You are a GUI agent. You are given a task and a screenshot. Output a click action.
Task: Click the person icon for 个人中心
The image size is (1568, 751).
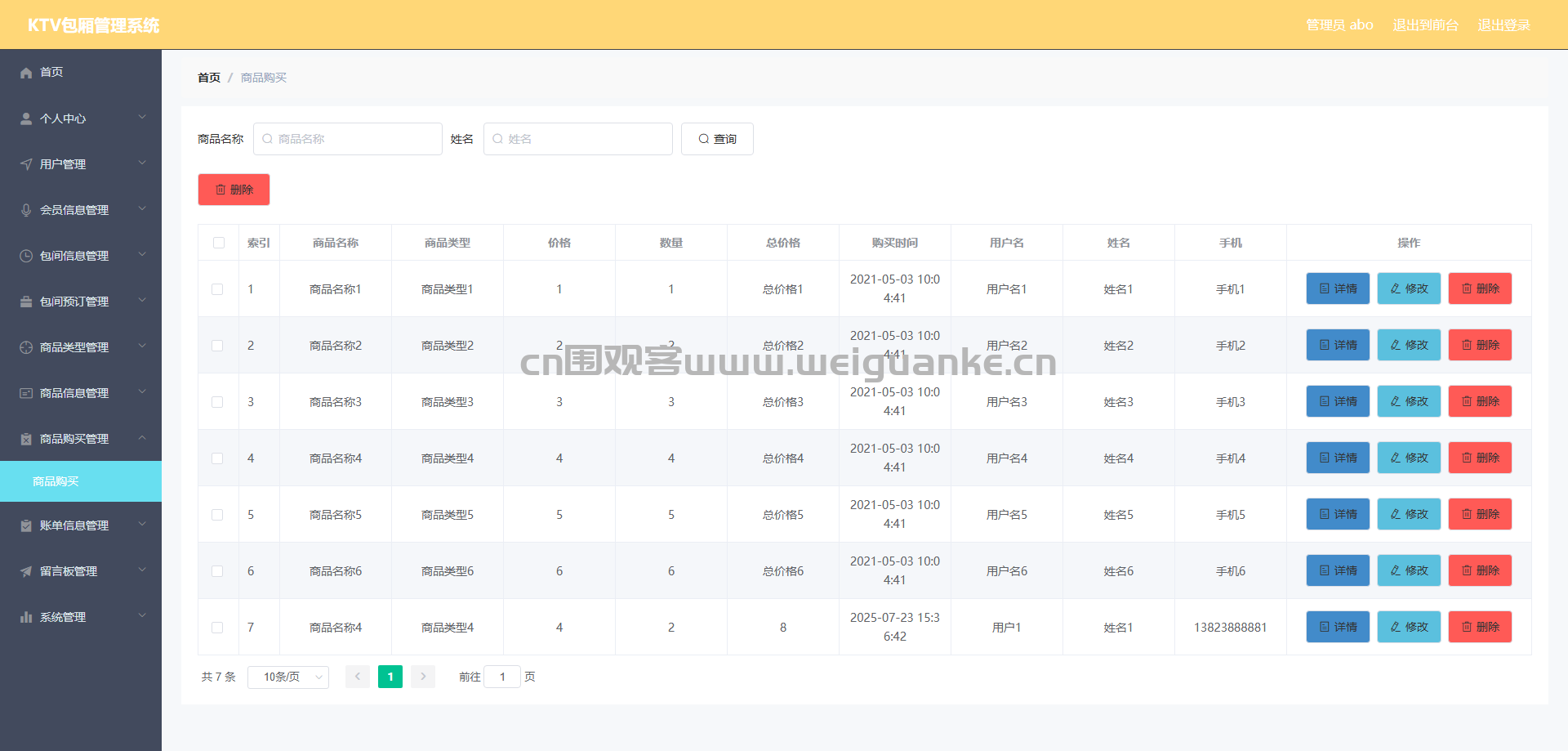[26, 118]
